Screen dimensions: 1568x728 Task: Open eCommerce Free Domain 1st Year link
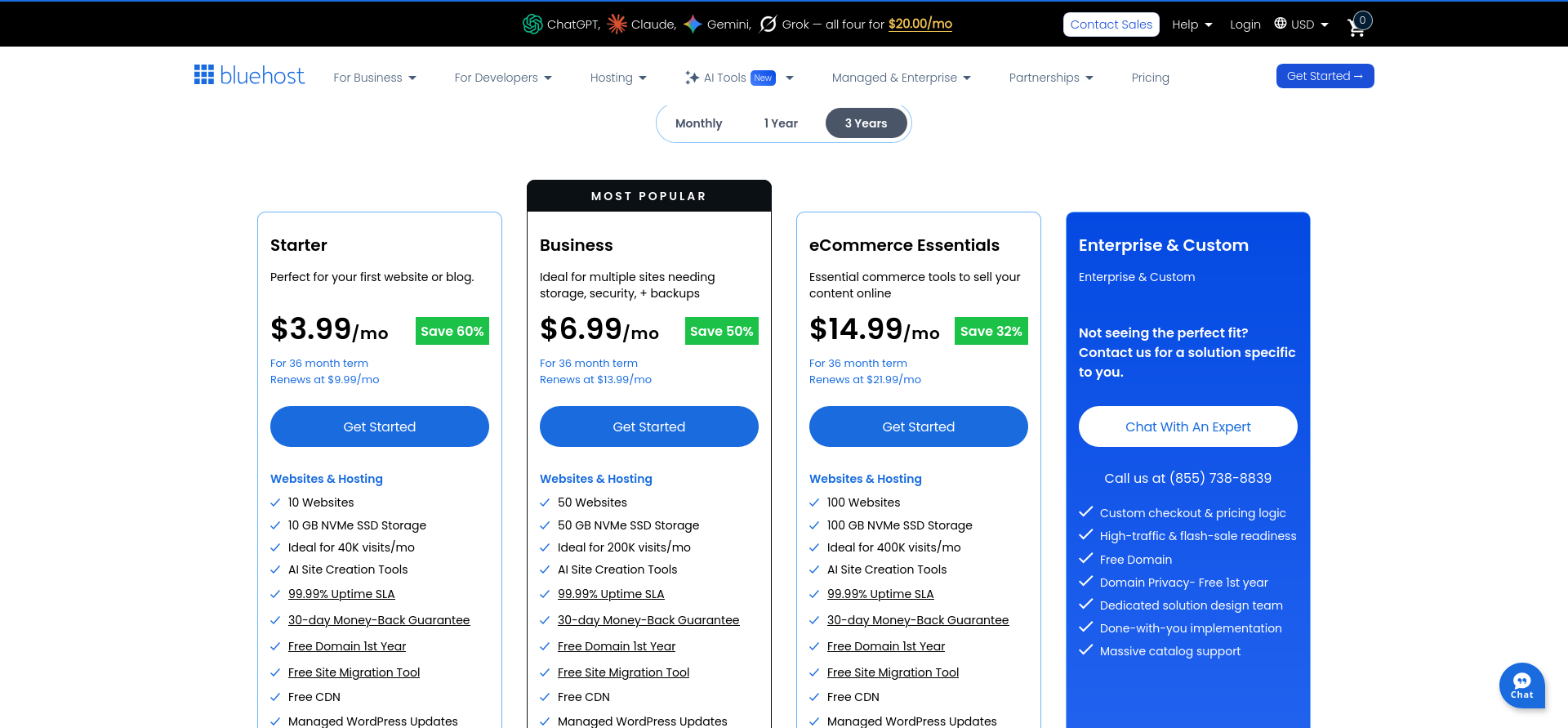886,646
